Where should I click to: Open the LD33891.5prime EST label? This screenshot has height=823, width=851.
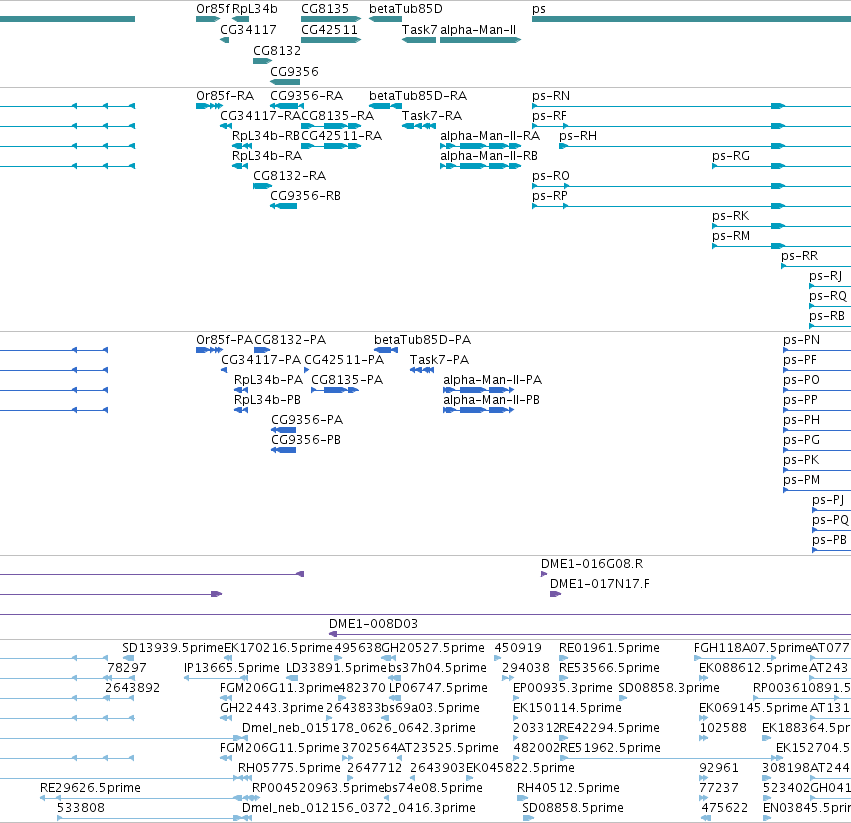336,668
